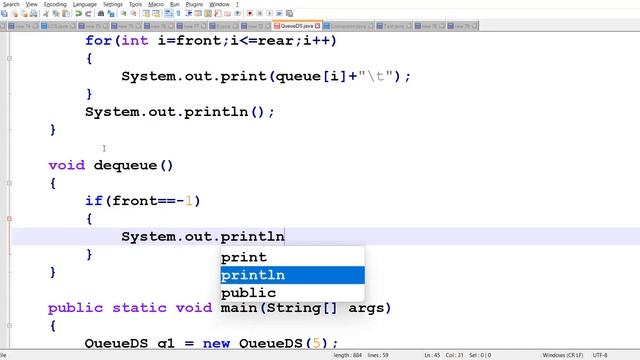Screen dimensions: 640x360
Task: Click 'for(int i=front;i<=rear;i++)' line
Action: tap(211, 41)
